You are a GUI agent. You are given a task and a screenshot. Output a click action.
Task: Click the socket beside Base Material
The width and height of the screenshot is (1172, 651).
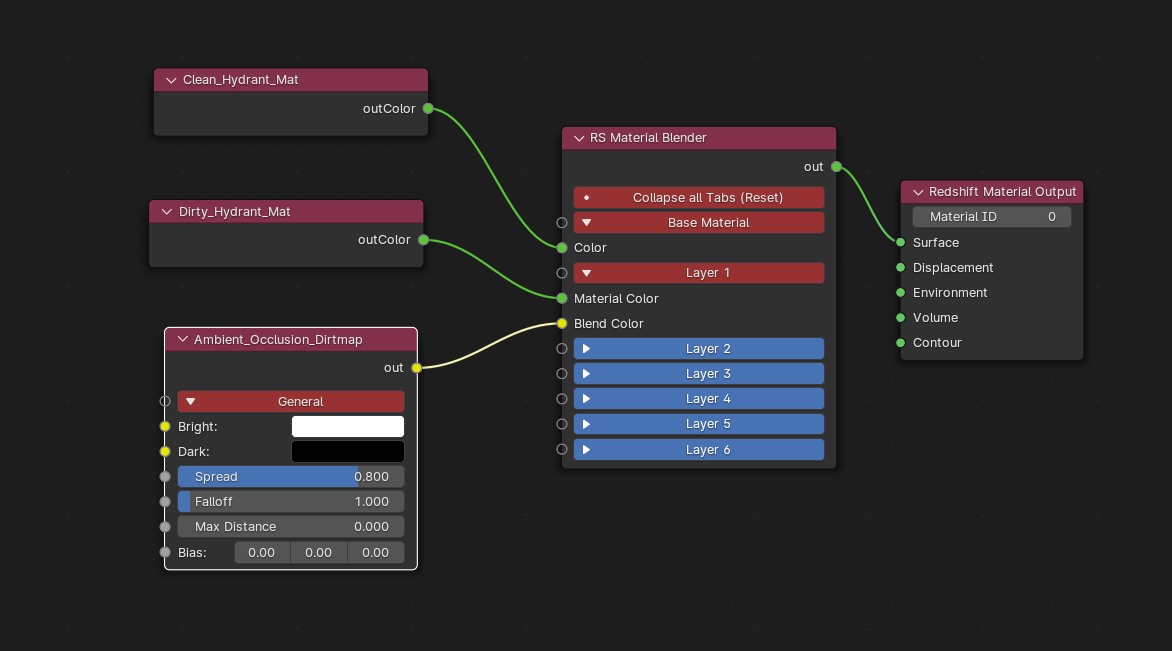(x=562, y=223)
